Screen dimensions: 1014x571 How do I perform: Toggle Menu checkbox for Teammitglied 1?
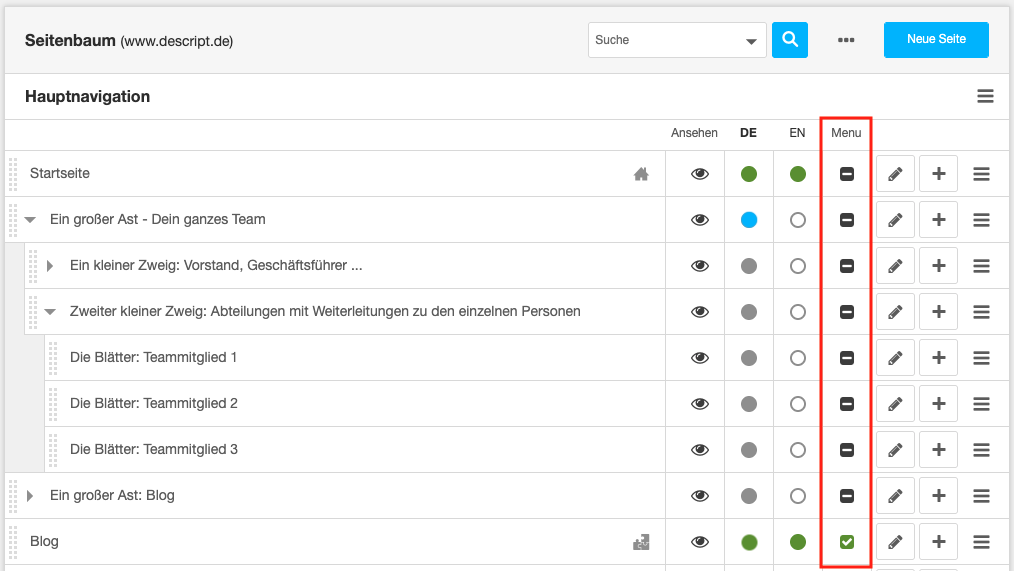click(x=847, y=358)
